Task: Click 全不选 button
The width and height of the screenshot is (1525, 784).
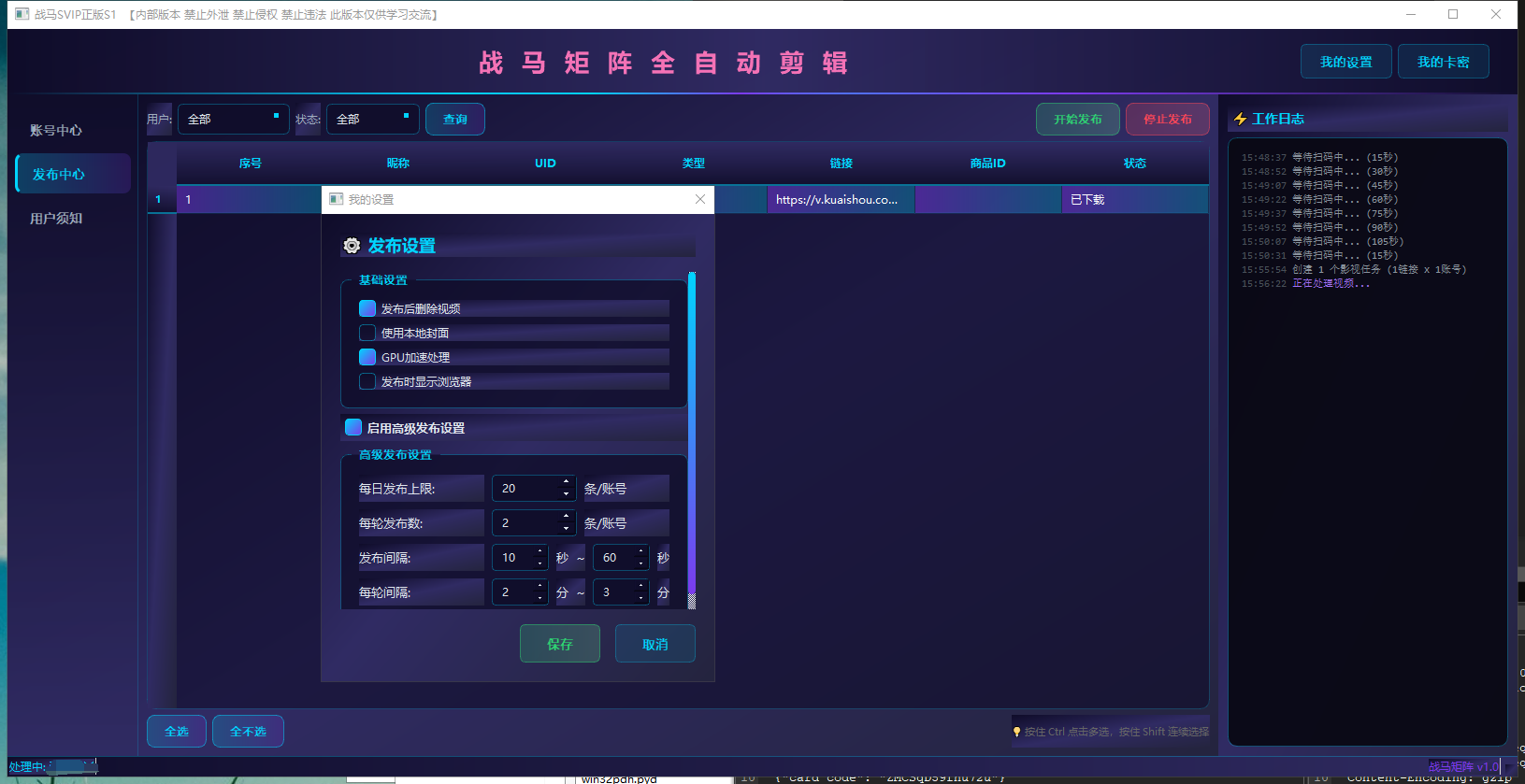Action: [x=248, y=731]
